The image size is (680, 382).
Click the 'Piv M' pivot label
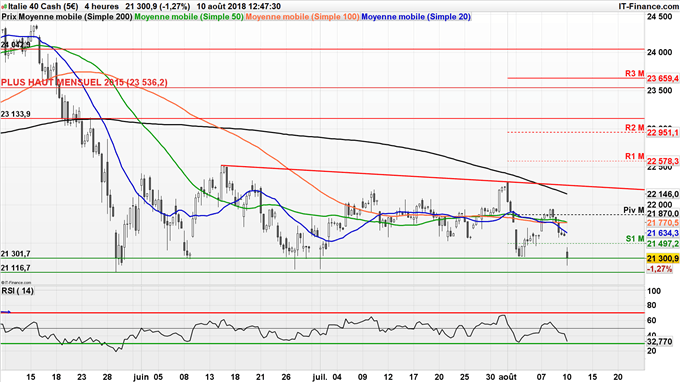pyautogui.click(x=634, y=210)
